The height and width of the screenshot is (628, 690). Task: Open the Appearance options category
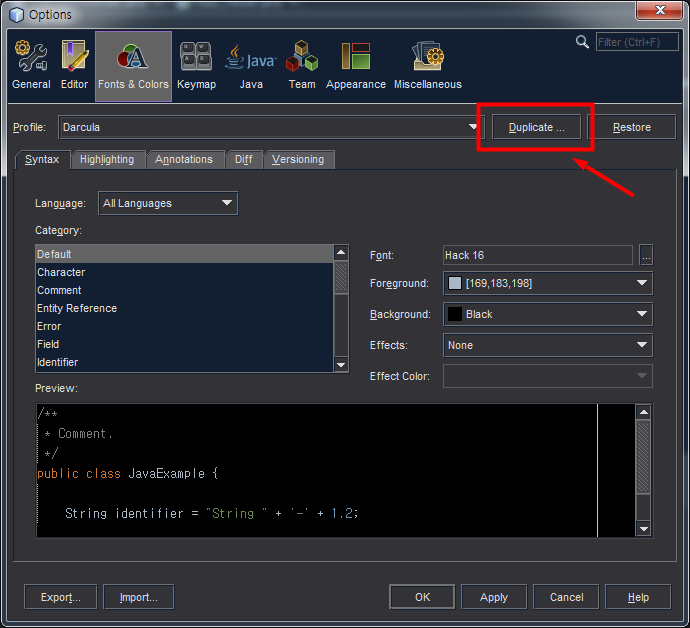point(356,66)
